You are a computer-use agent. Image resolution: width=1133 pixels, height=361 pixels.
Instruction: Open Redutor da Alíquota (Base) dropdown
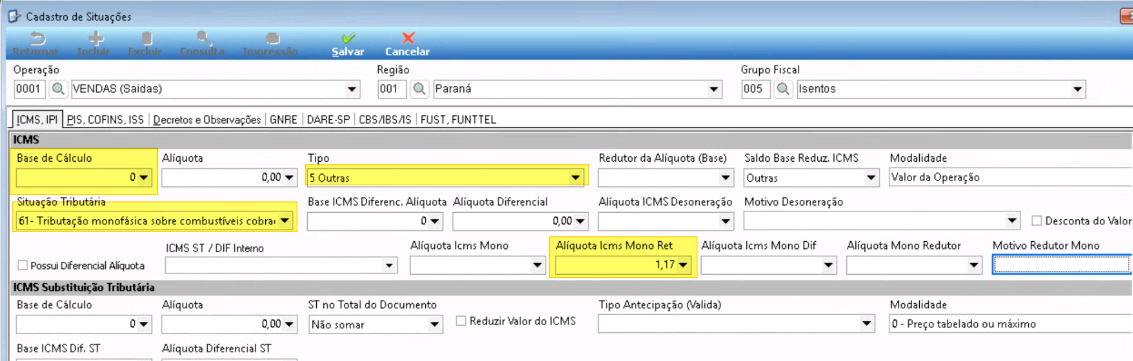pos(727,177)
